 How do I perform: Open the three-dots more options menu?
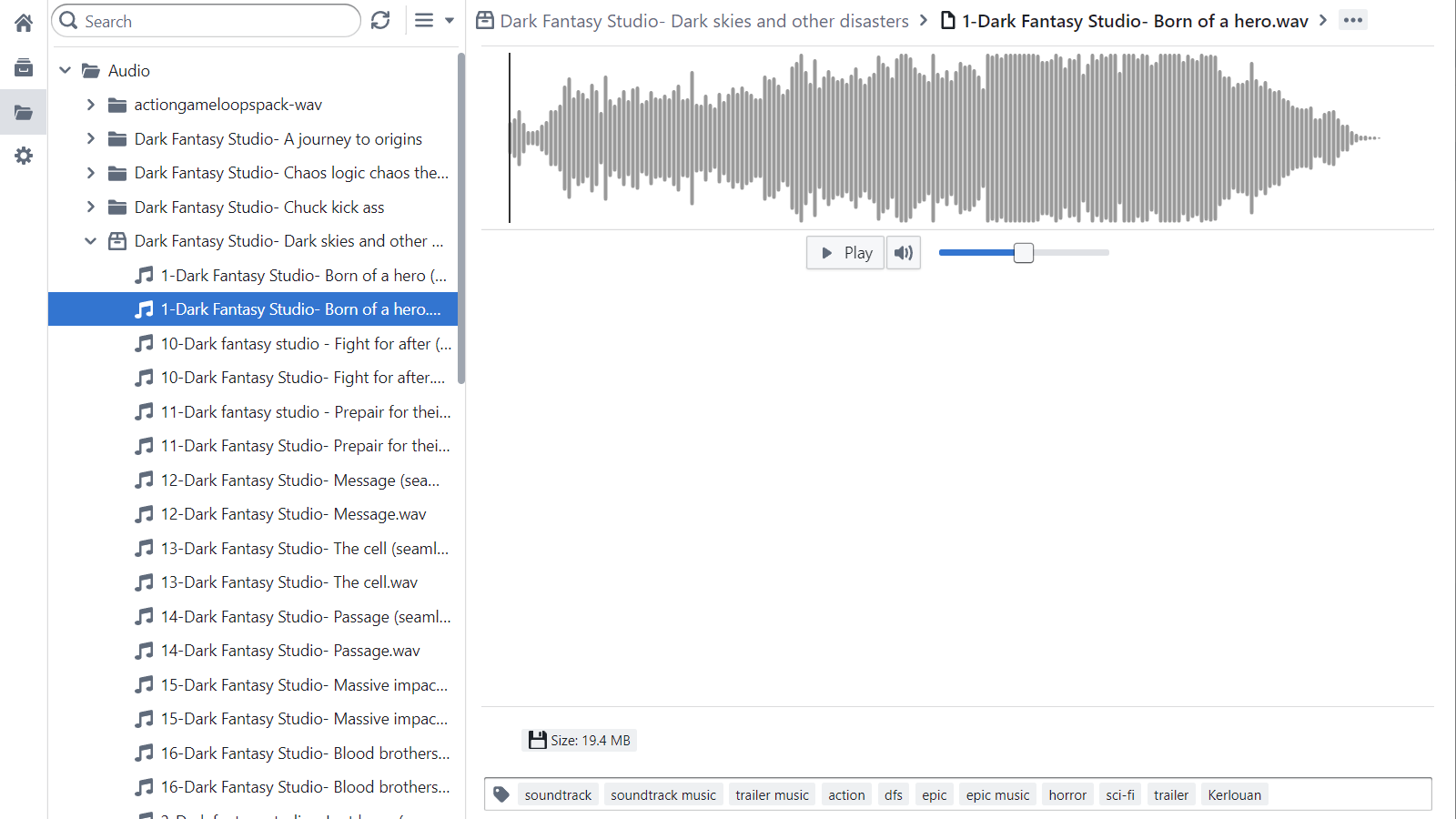coord(1353,20)
